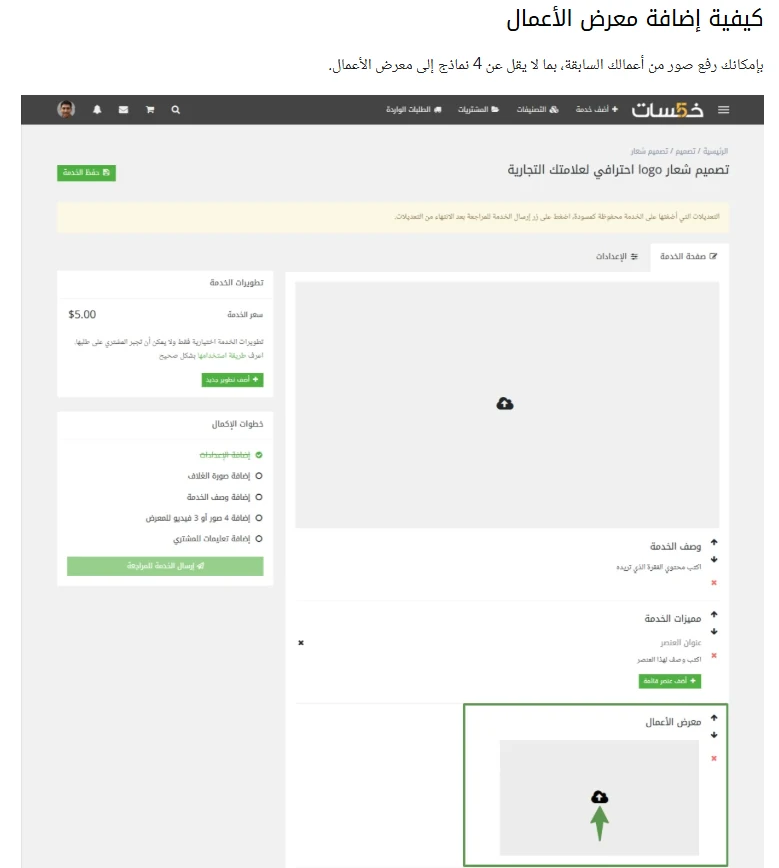Open the search magnifier icon
The image size is (779, 868).
point(176,110)
